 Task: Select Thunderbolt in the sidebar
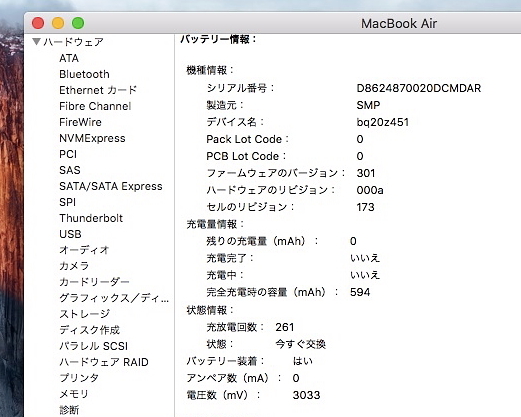click(91, 218)
